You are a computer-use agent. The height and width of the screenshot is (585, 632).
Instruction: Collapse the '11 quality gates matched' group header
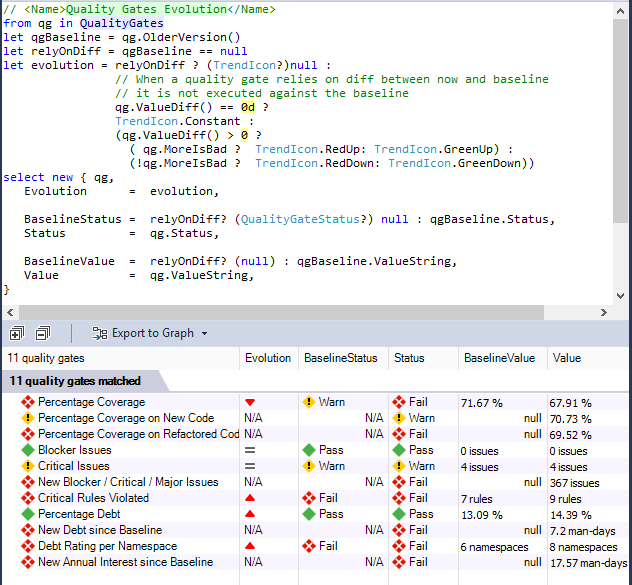click(x=75, y=380)
